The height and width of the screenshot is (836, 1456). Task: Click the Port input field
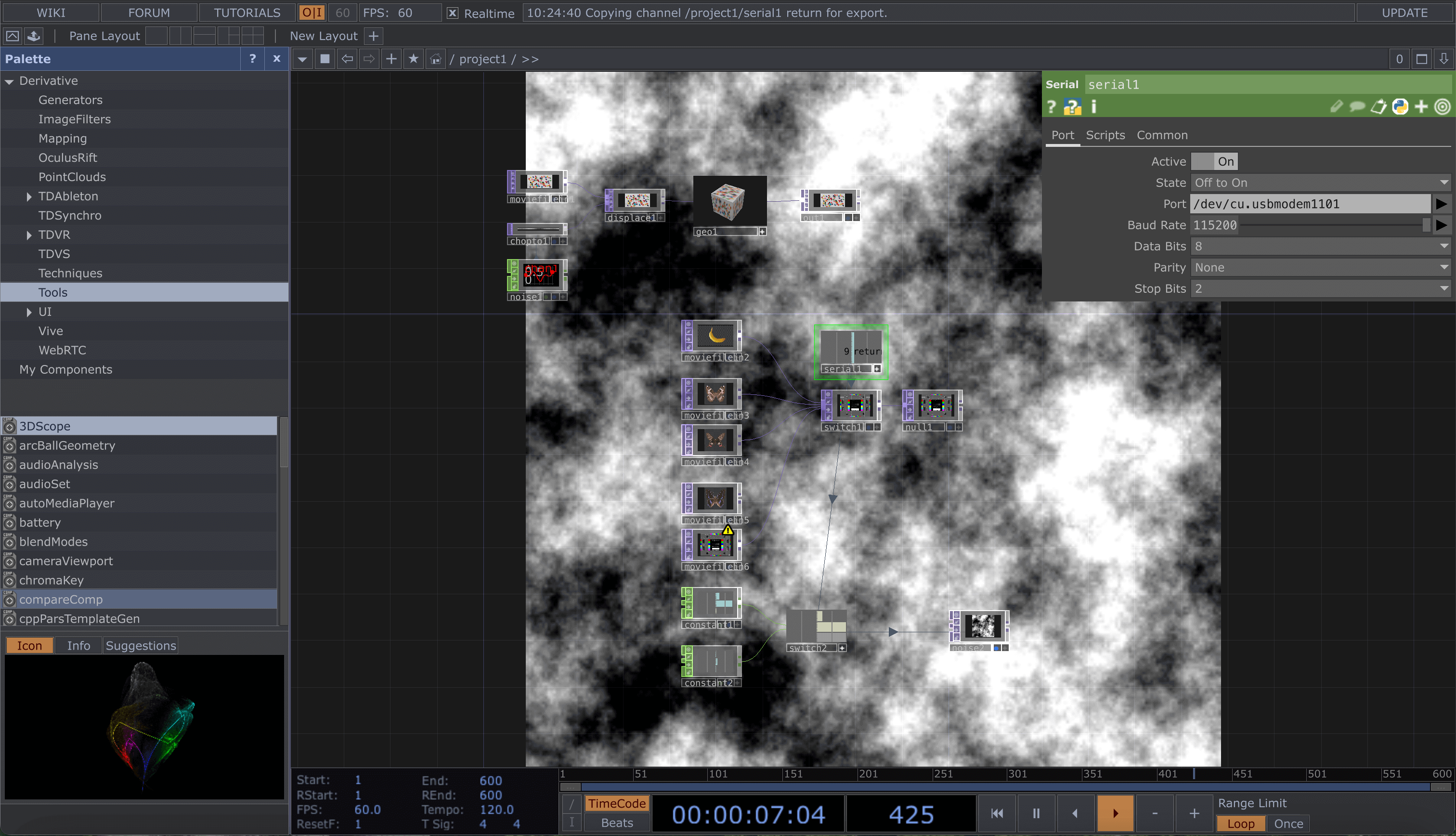pyautogui.click(x=1310, y=204)
